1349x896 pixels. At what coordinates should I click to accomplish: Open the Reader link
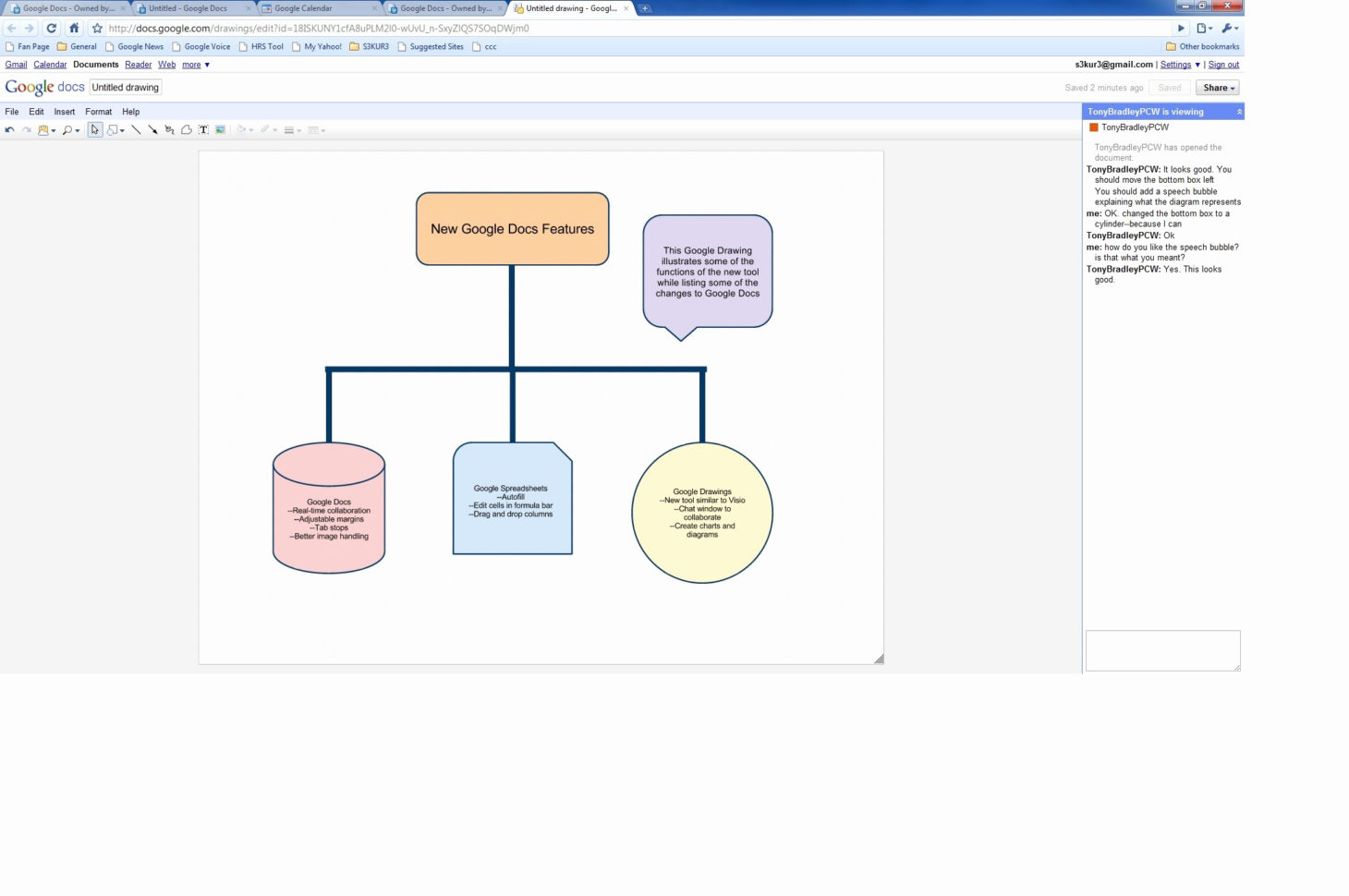[138, 65]
